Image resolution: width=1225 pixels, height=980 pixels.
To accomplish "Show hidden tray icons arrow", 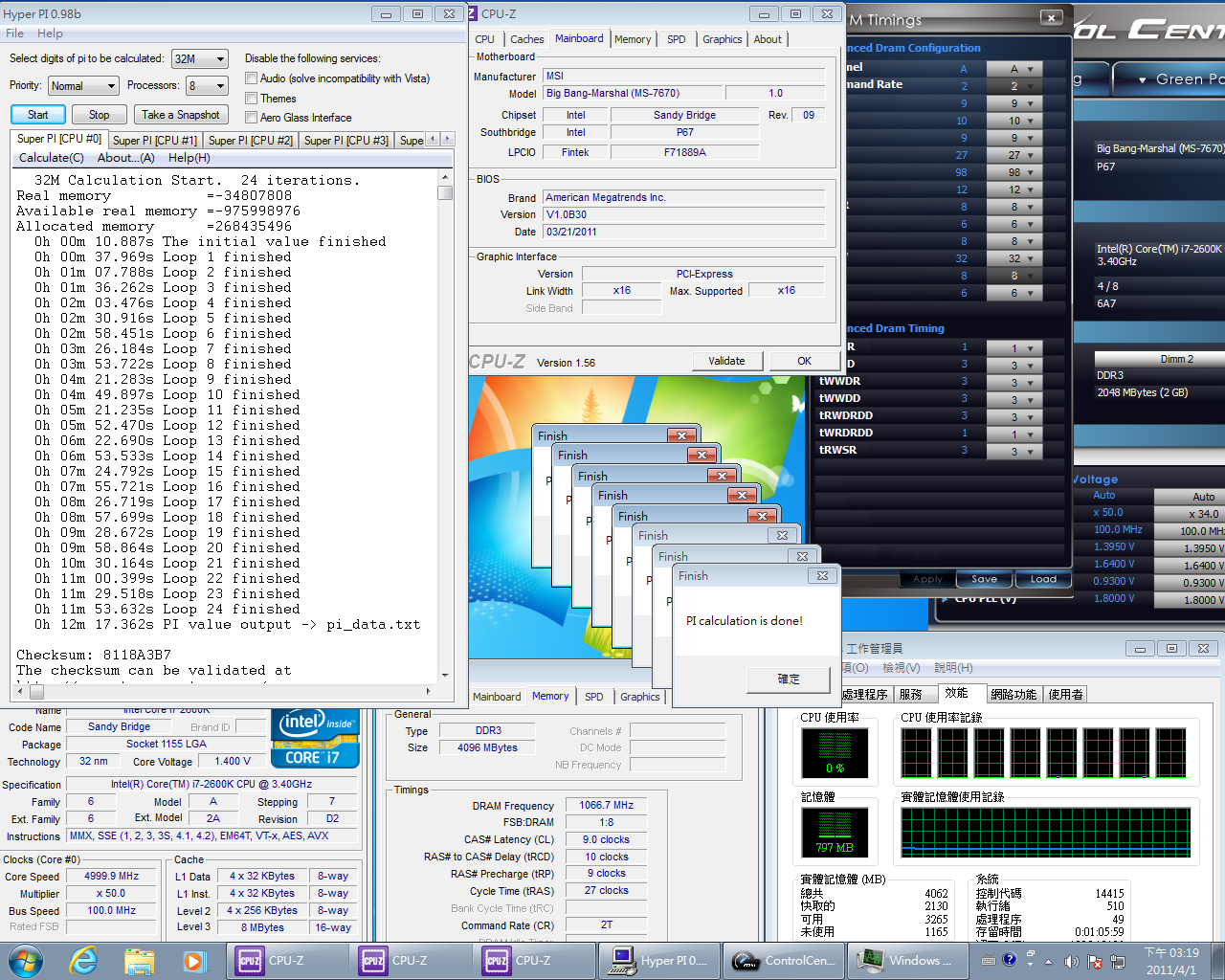I will click(1049, 961).
